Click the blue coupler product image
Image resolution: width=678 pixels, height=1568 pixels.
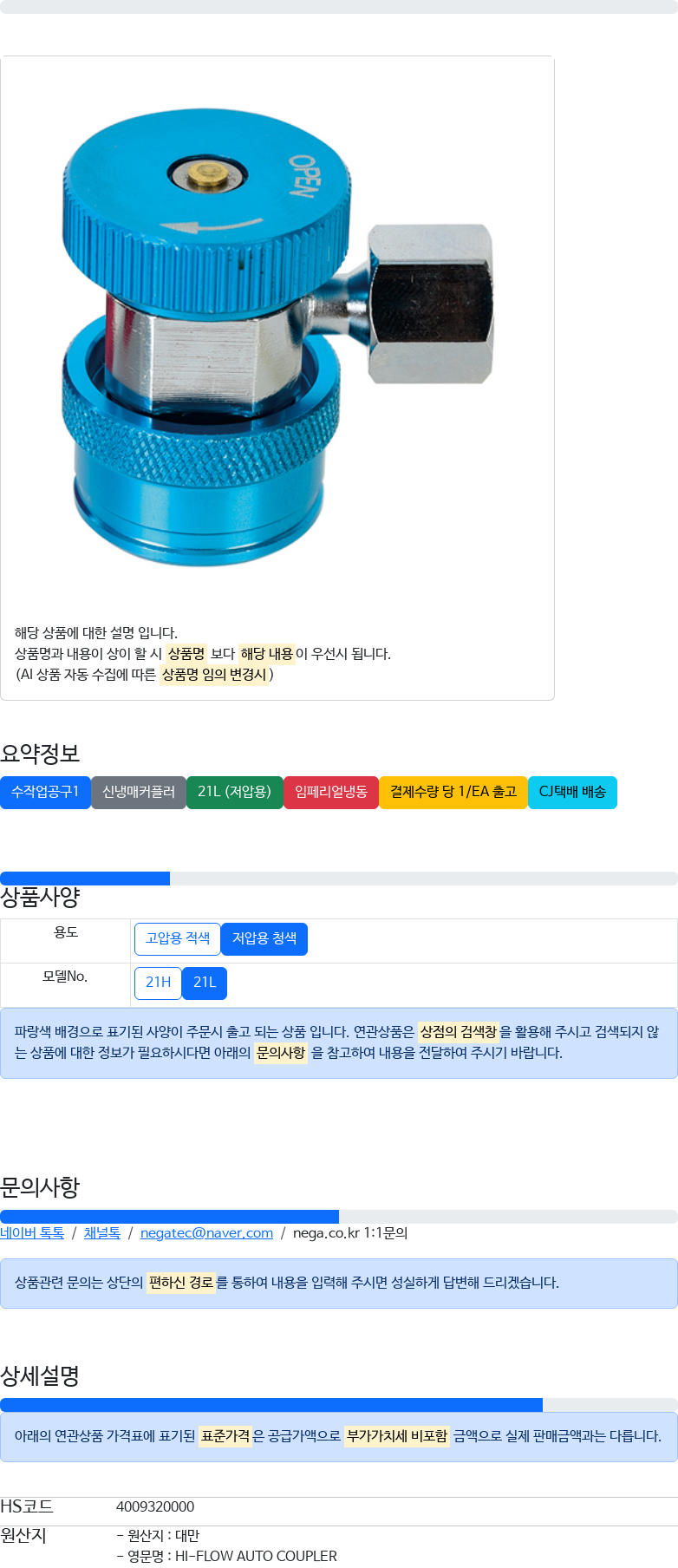point(277,336)
